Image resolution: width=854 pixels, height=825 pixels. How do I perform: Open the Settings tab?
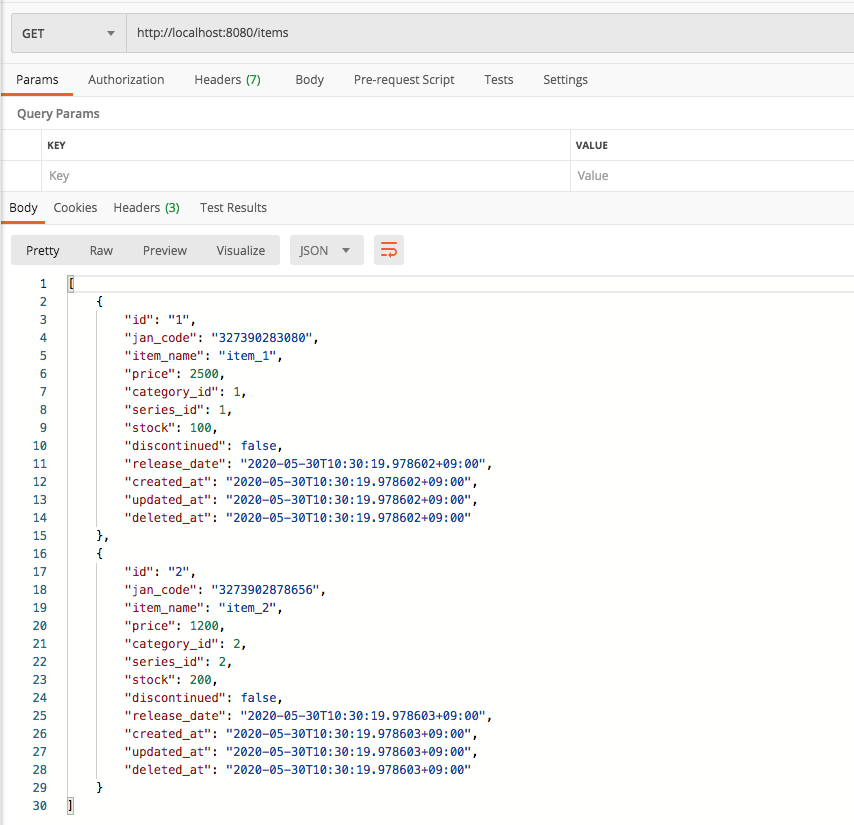(565, 80)
